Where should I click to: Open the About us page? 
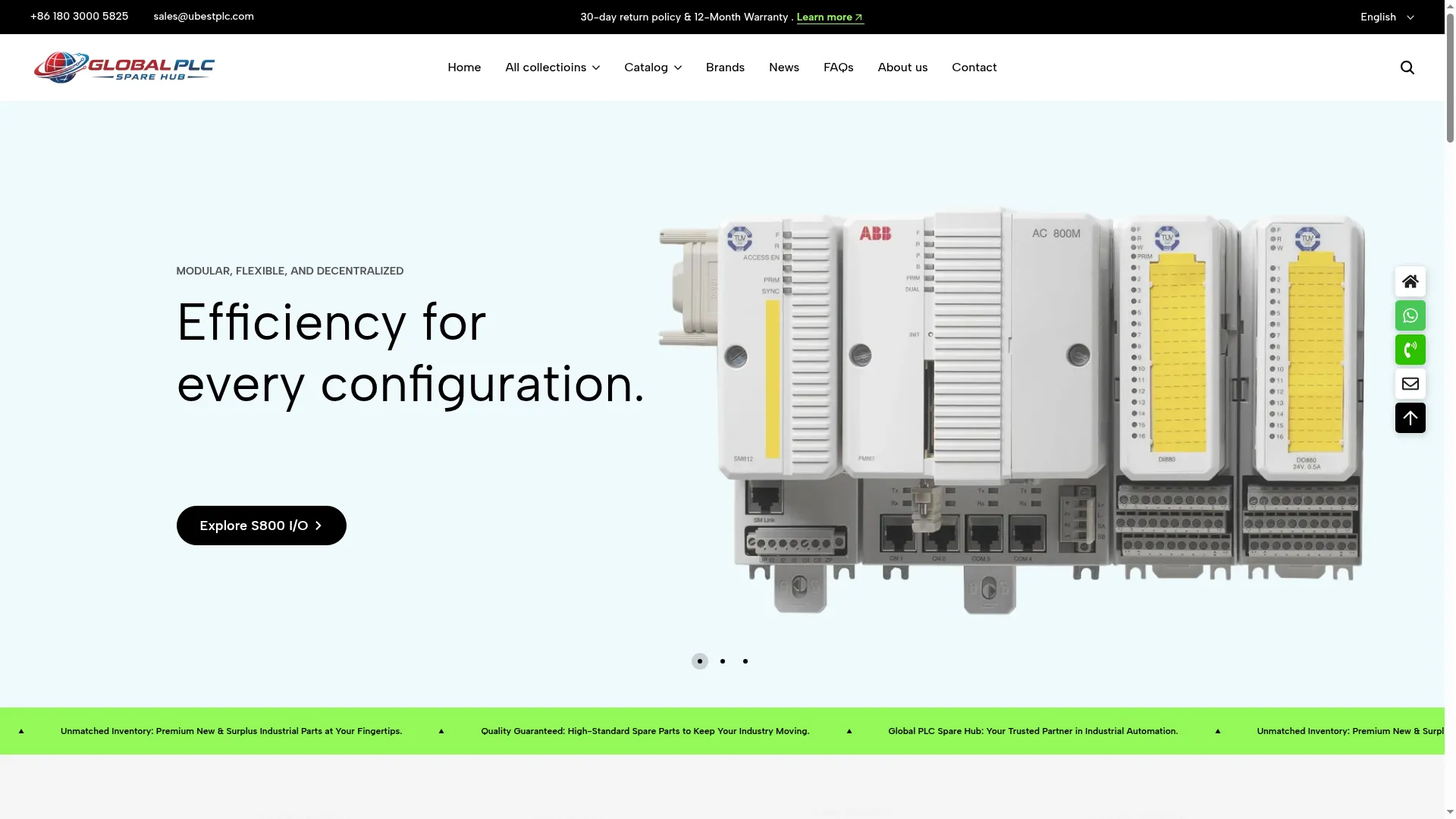coord(902,67)
